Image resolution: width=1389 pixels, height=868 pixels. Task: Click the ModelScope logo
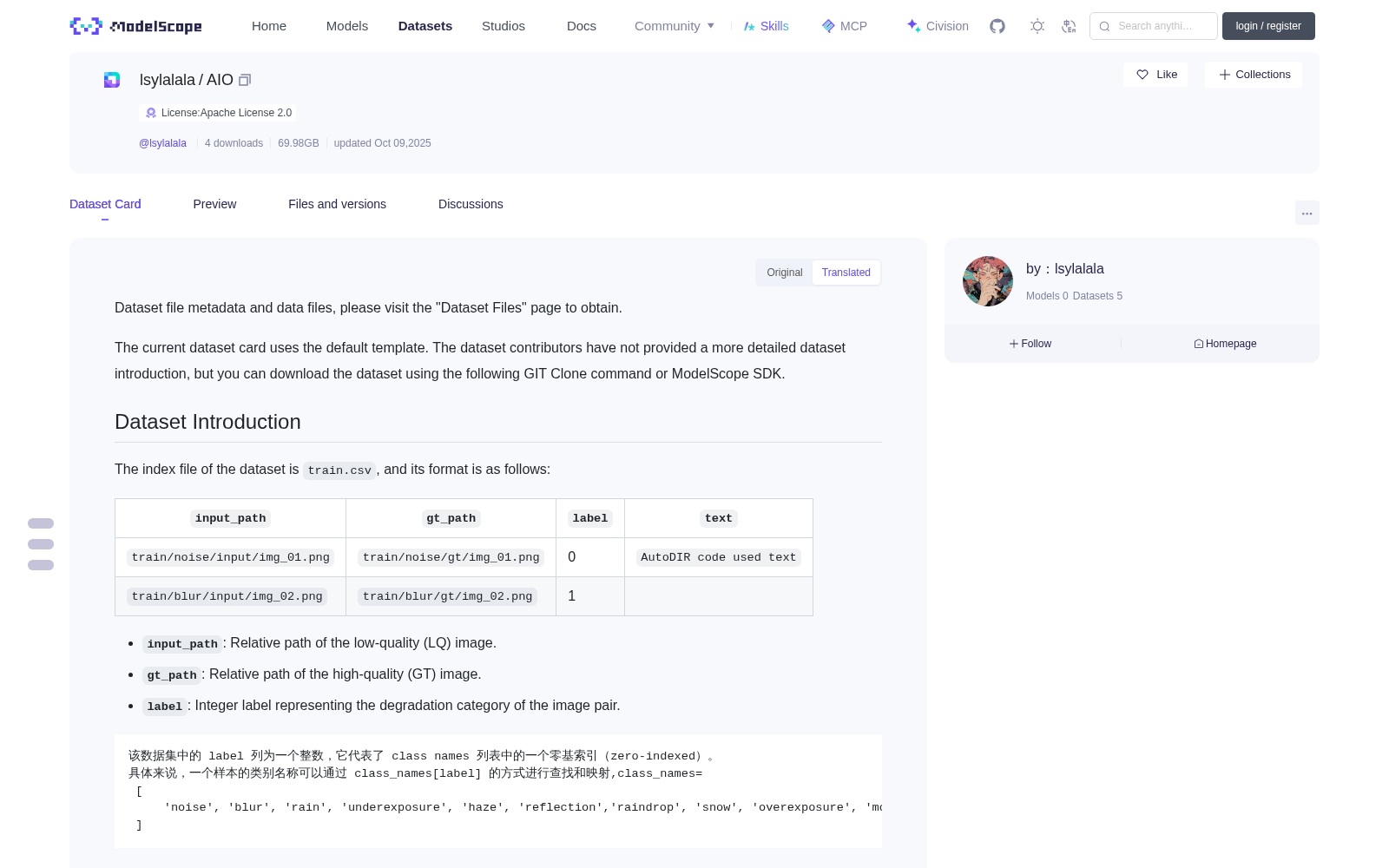click(x=135, y=26)
